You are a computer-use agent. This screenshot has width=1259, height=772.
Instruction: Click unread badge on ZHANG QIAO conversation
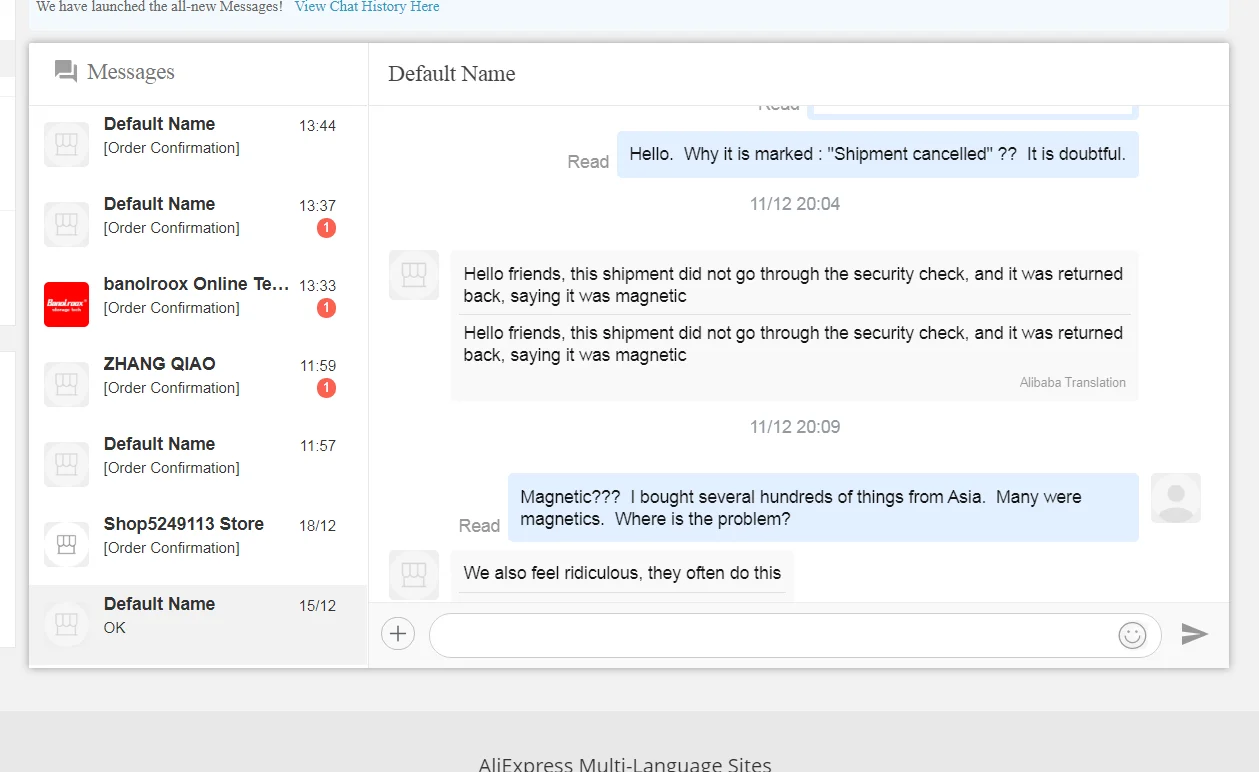click(x=326, y=388)
